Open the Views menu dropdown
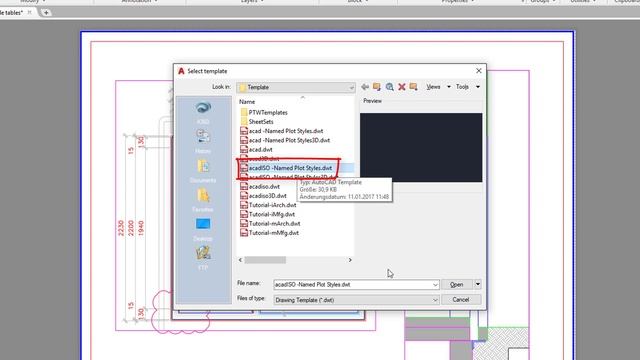 pos(438,87)
